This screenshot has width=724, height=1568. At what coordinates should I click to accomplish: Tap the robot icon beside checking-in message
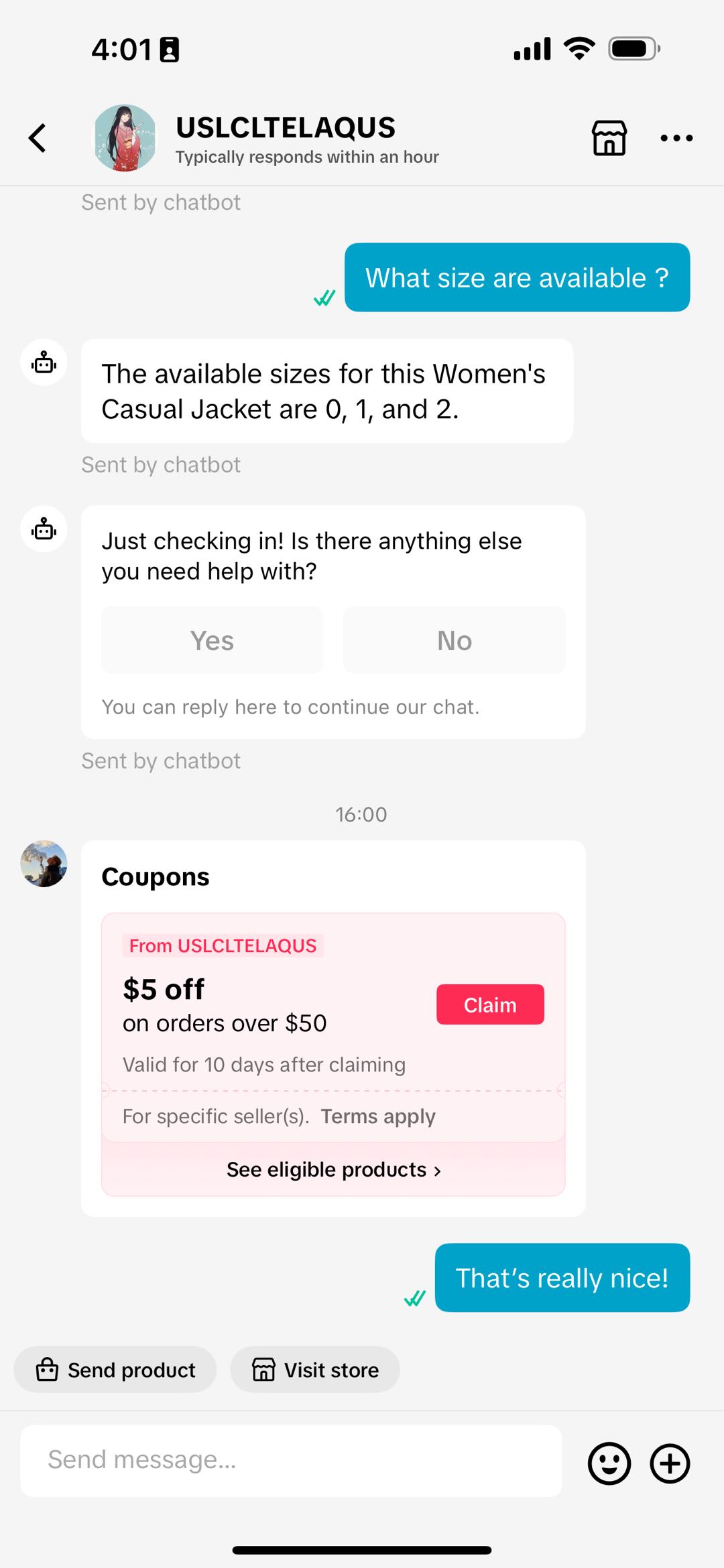click(x=44, y=529)
